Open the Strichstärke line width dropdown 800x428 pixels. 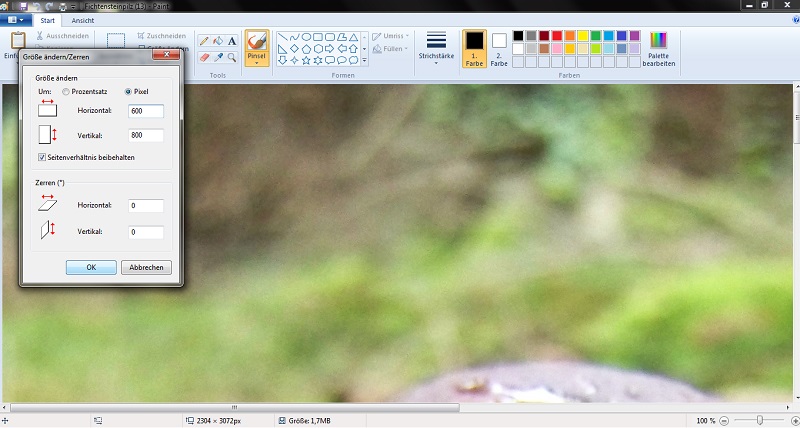point(436,46)
